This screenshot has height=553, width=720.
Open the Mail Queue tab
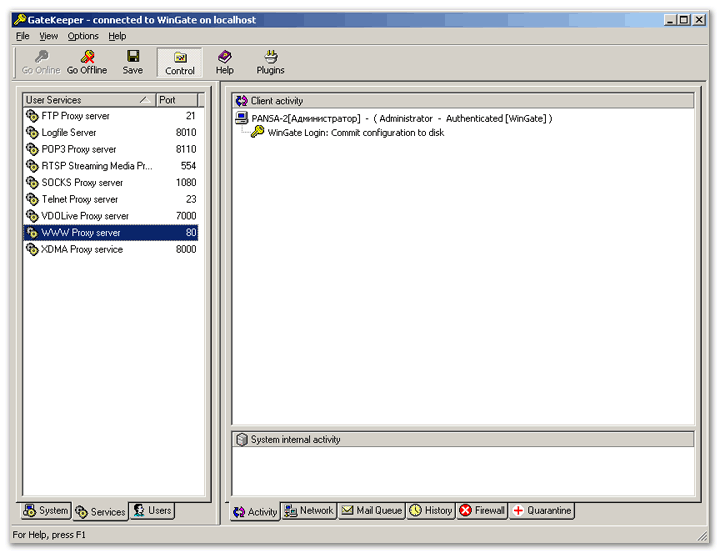point(372,511)
